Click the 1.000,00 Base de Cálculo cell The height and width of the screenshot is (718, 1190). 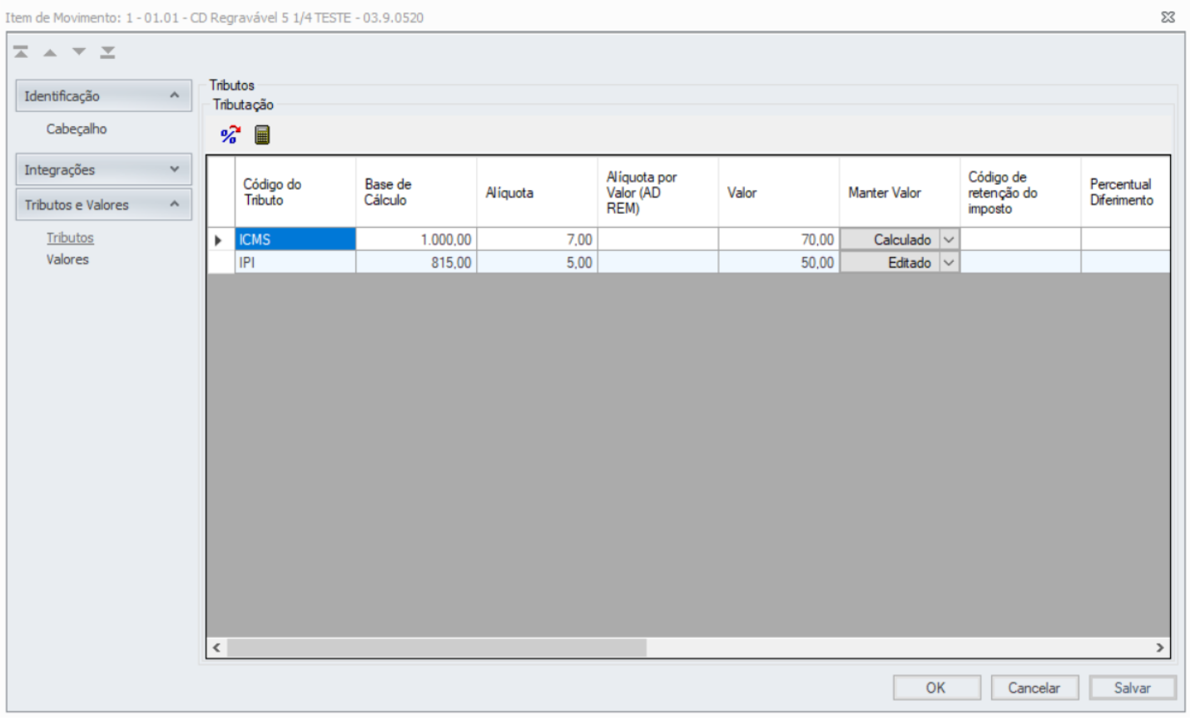416,240
